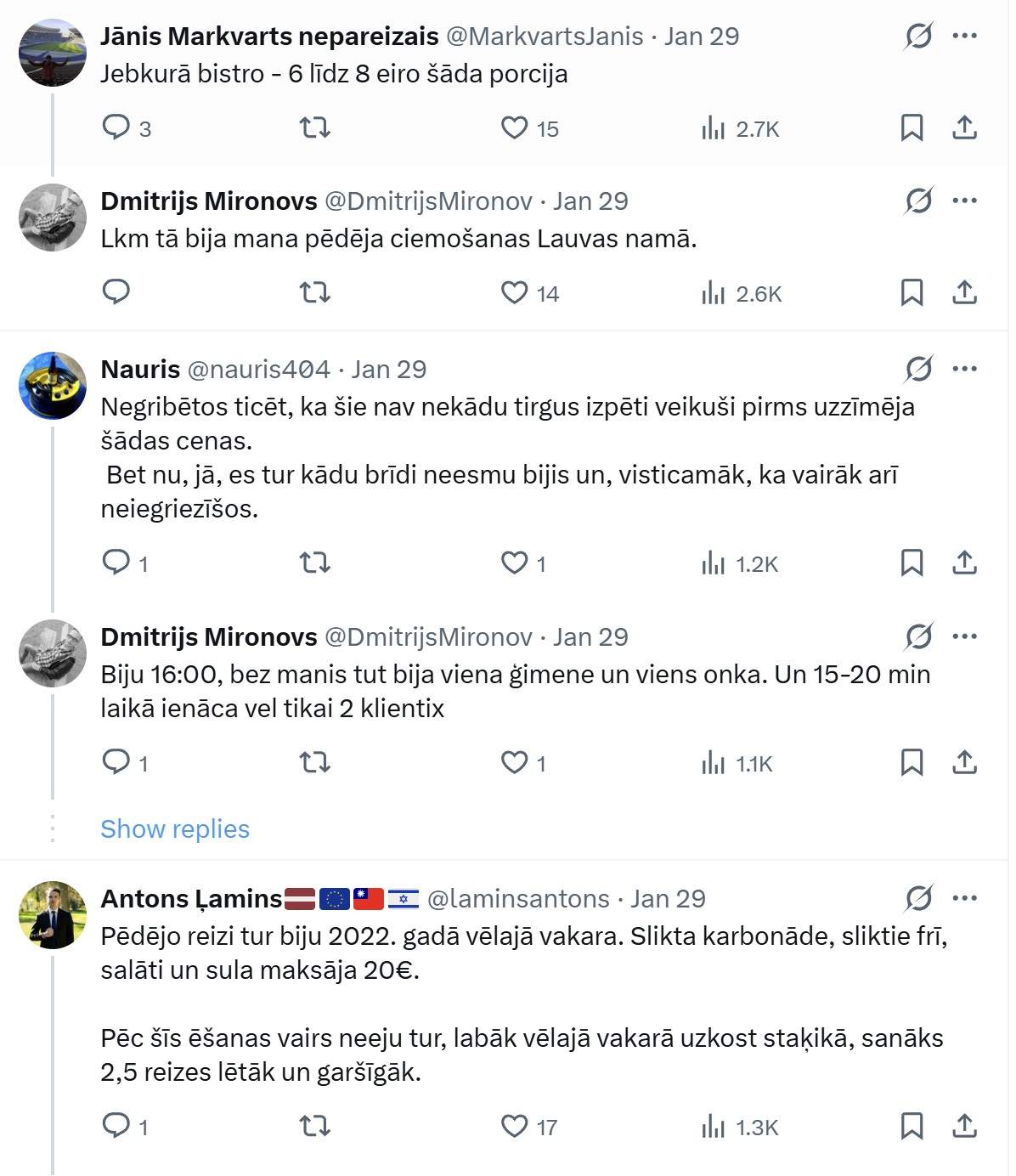Repost Dmitrijs Mironovs' Lauvas namā tweet
The image size is (1016, 1176).
[x=315, y=292]
